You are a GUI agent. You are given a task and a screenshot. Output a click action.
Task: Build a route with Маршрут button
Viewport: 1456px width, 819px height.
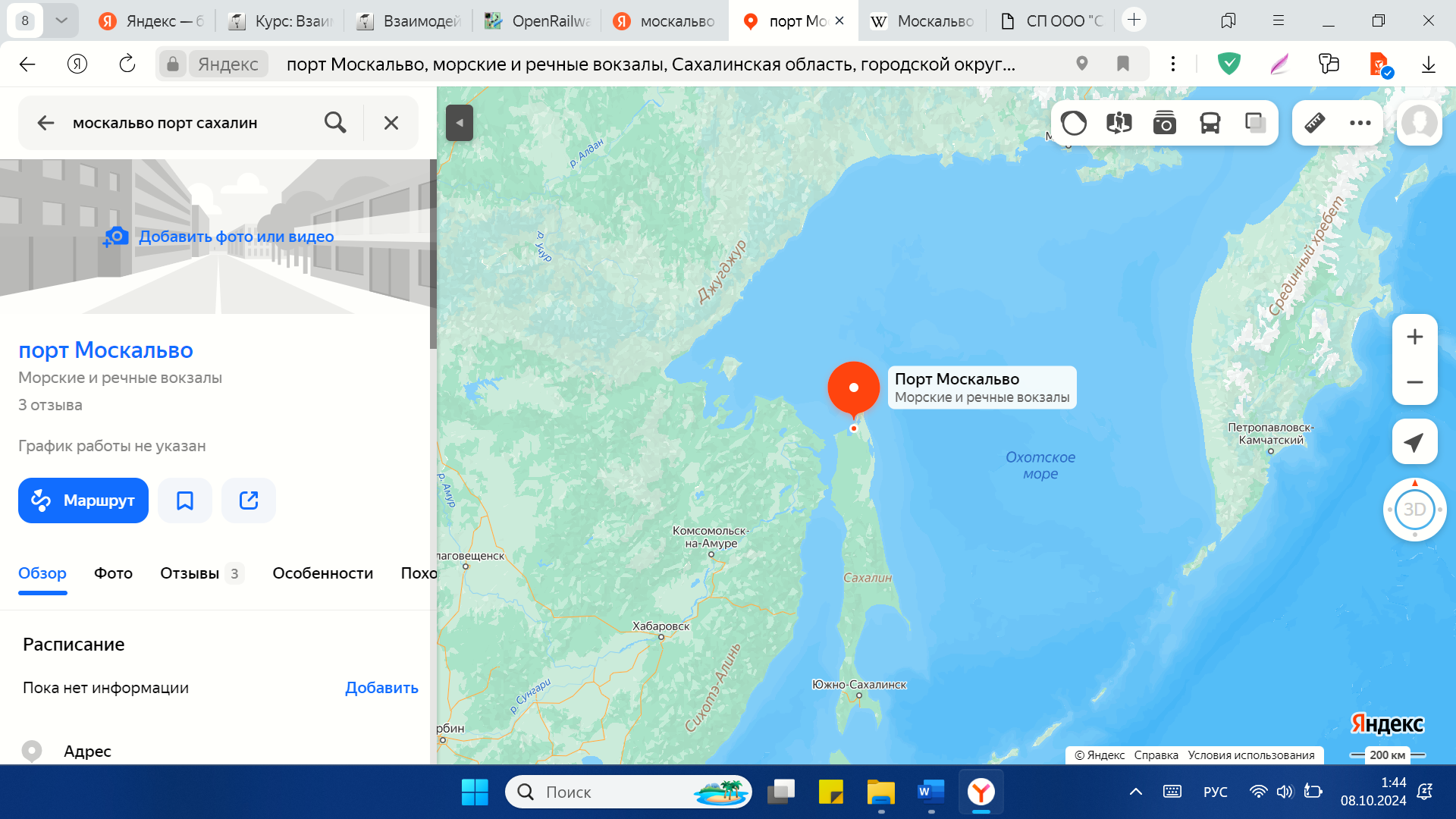click(83, 500)
